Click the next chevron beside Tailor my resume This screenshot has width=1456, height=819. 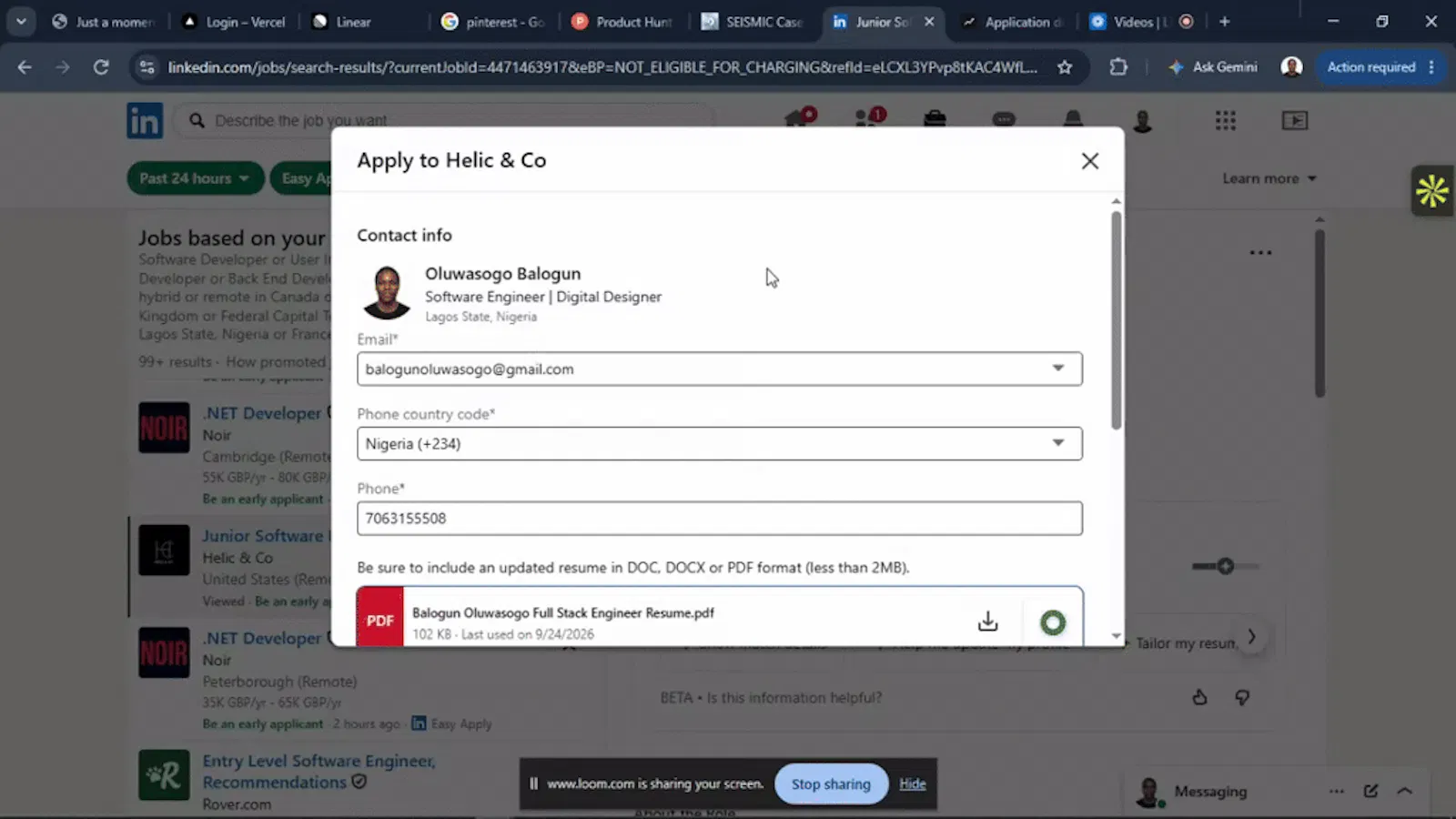(x=1251, y=637)
